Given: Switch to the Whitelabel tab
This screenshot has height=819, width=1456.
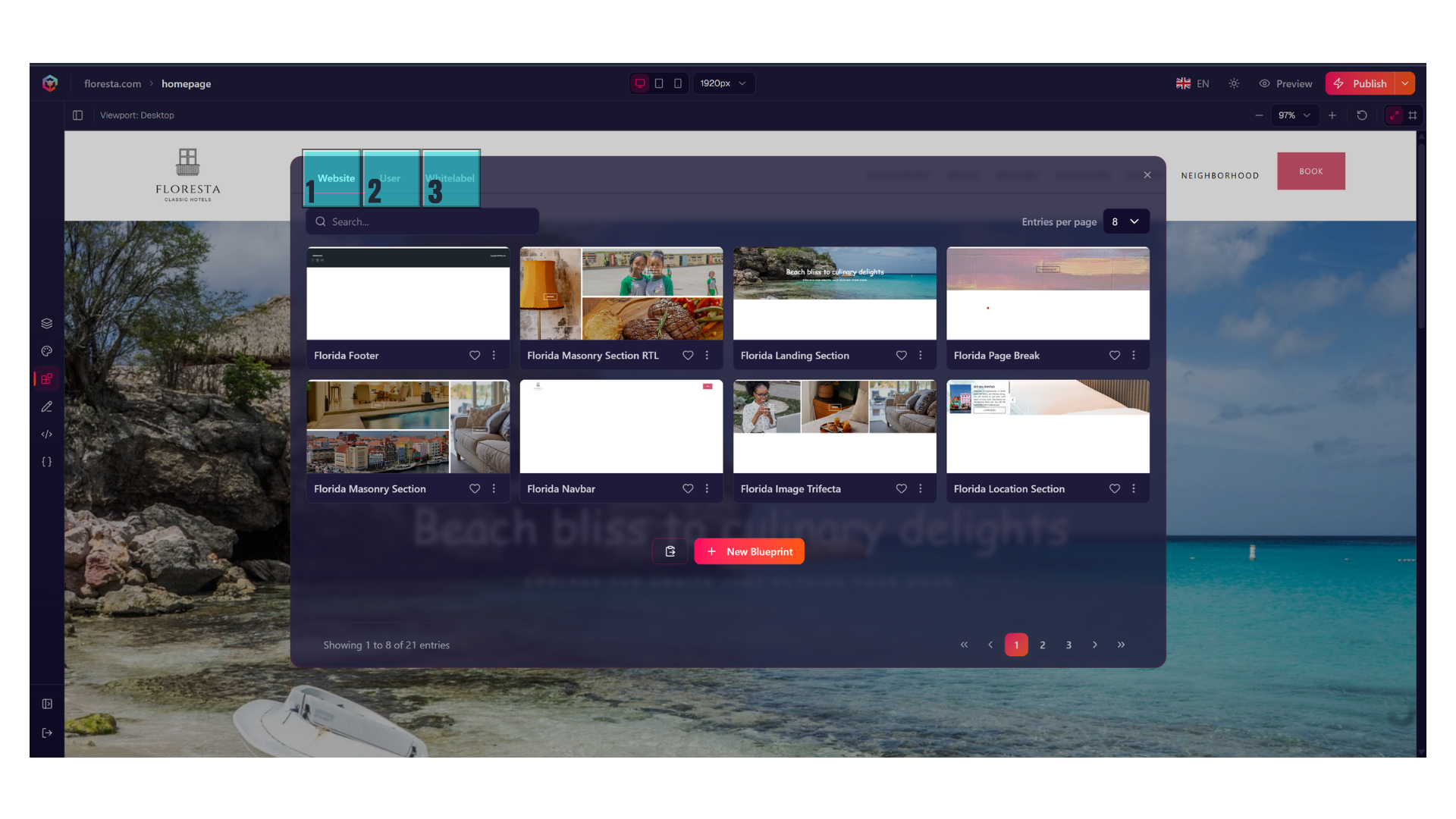Looking at the screenshot, I should click(x=451, y=178).
